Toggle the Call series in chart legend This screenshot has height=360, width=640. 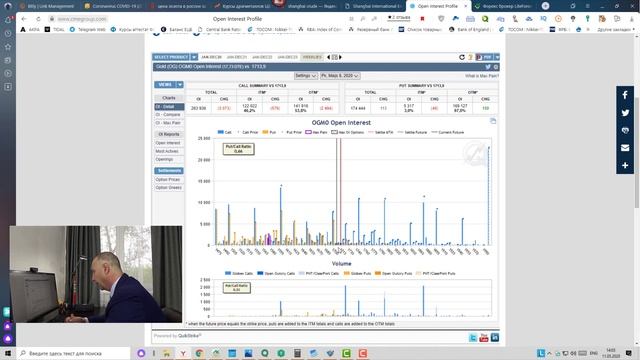224,132
